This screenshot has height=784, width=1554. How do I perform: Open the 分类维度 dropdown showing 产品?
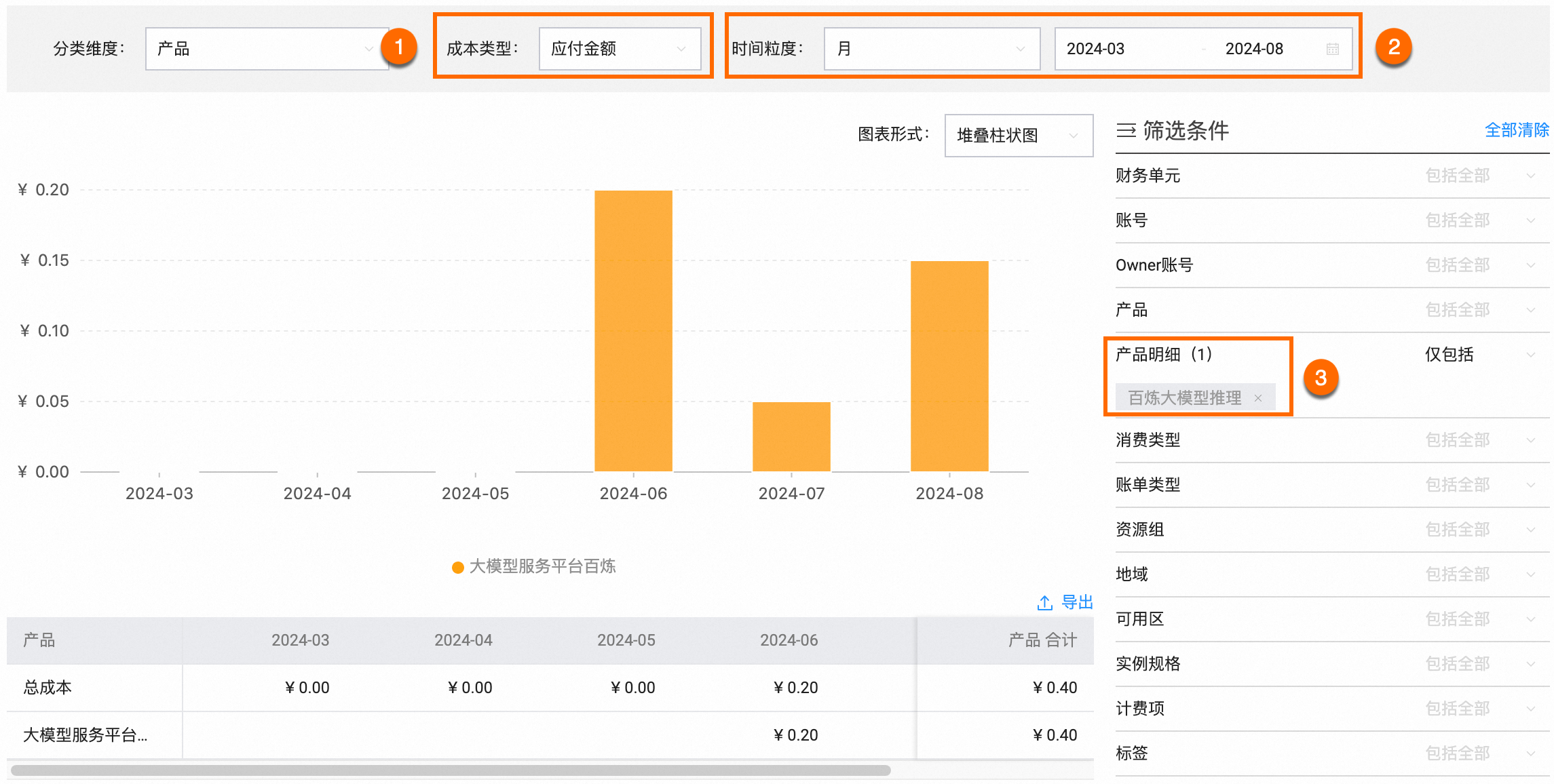pos(267,49)
